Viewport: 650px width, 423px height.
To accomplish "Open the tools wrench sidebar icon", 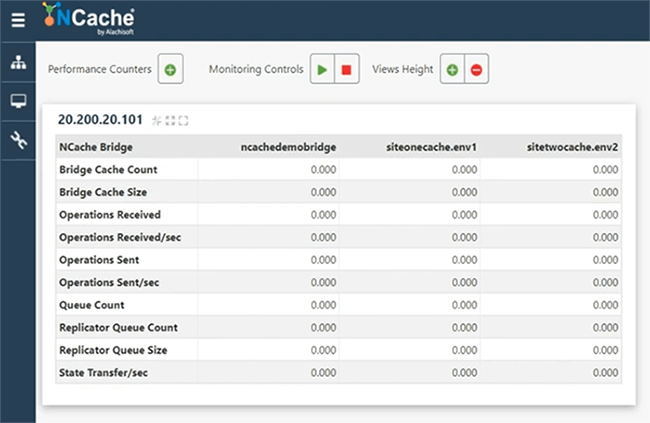I will pos(18,140).
